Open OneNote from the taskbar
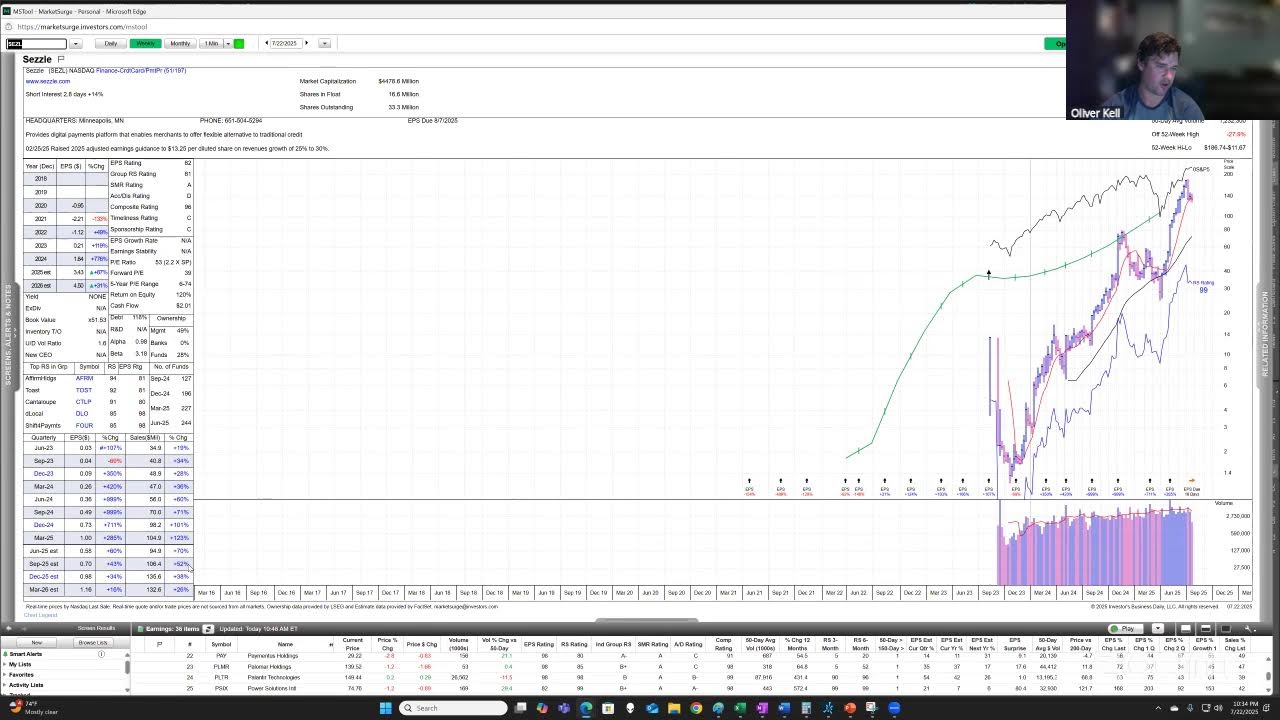Image resolution: width=1280 pixels, height=720 pixels. tap(762, 708)
